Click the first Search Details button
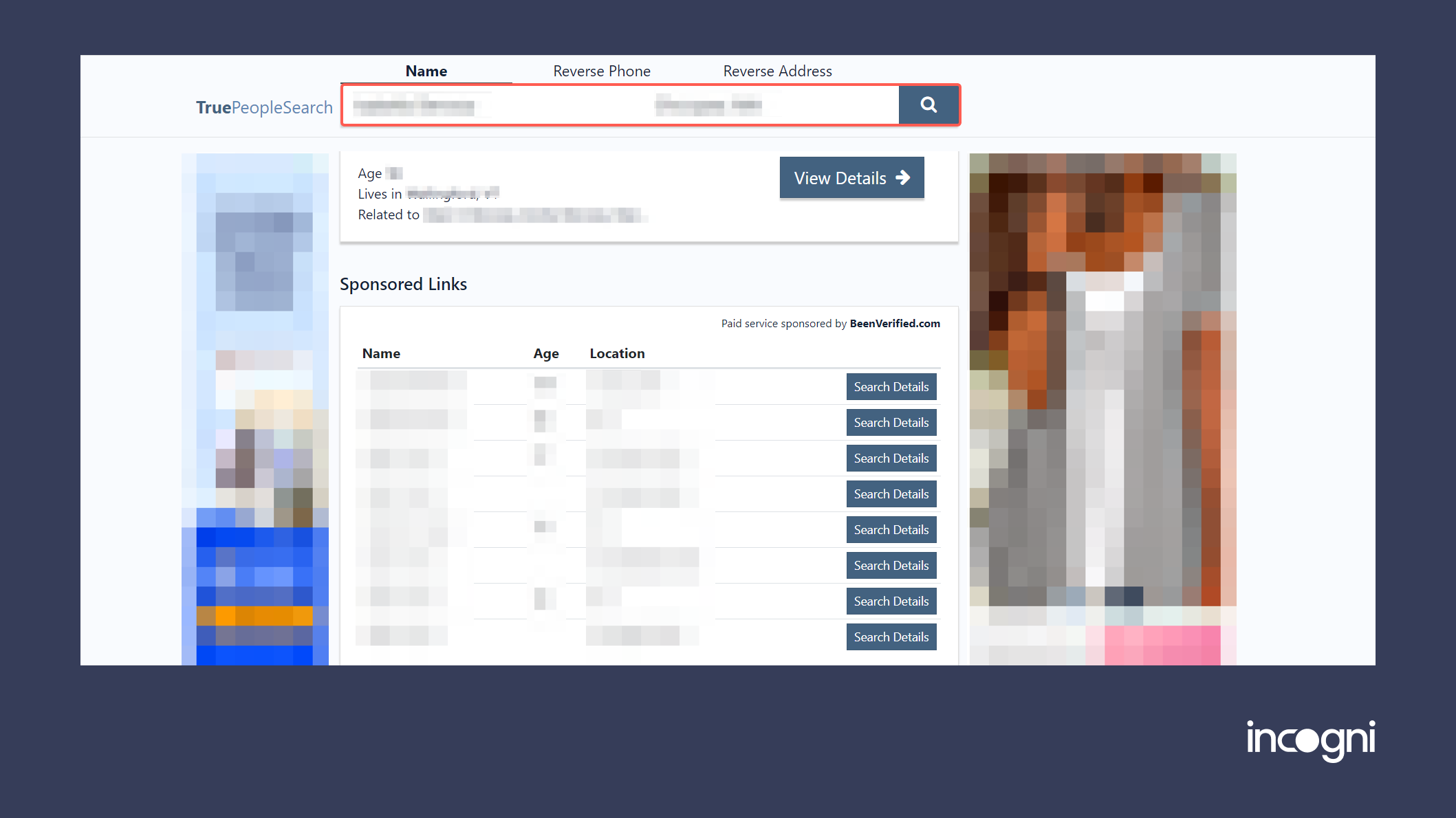This screenshot has width=1456, height=818. click(891, 387)
